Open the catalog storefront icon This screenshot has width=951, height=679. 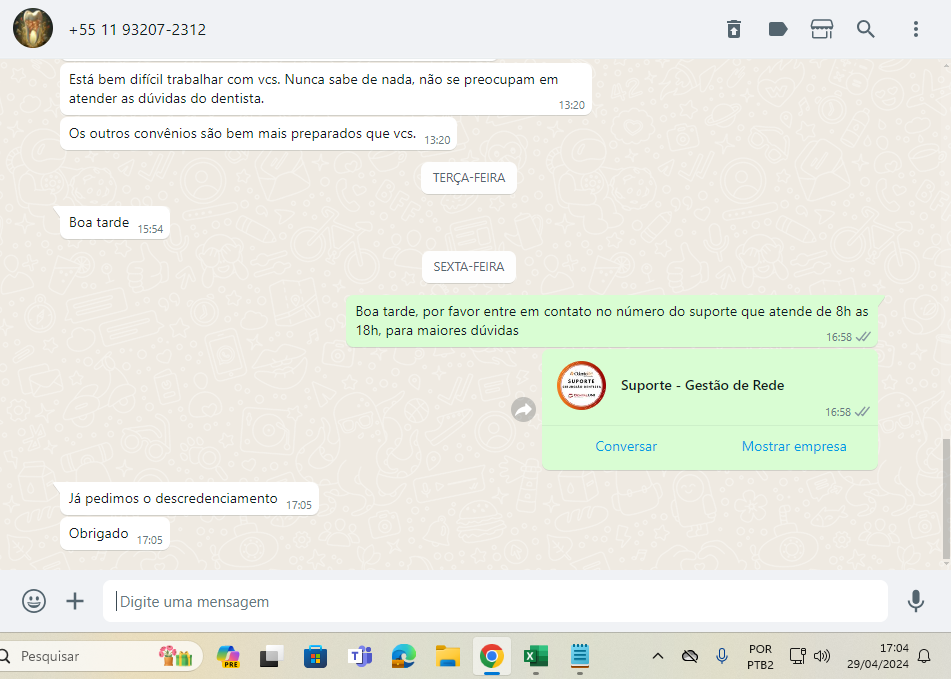tap(822, 29)
